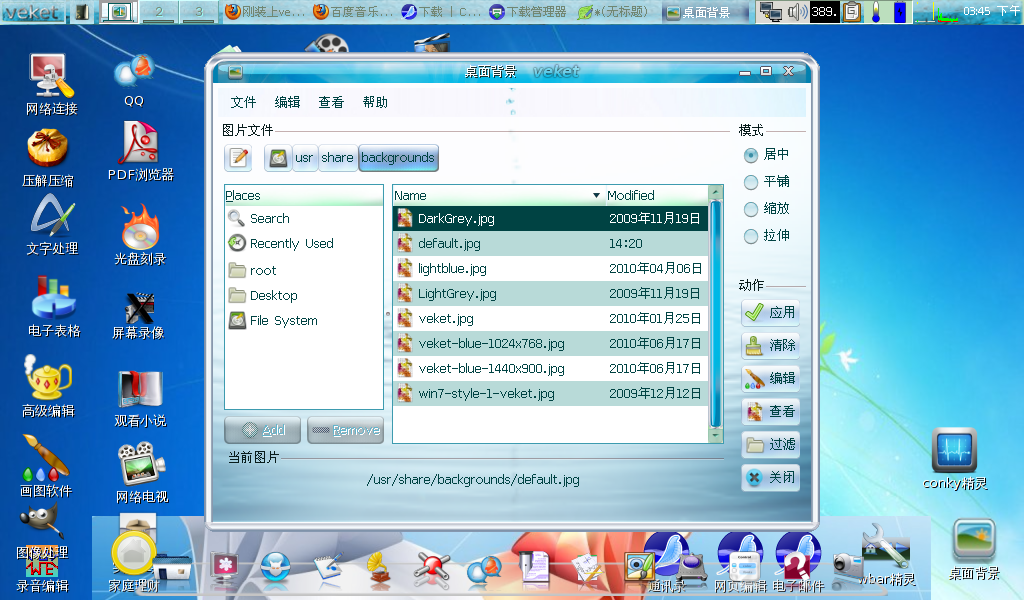The height and width of the screenshot is (600, 1024).
Task: Open the network monitors tray icon
Action: (x=771, y=12)
